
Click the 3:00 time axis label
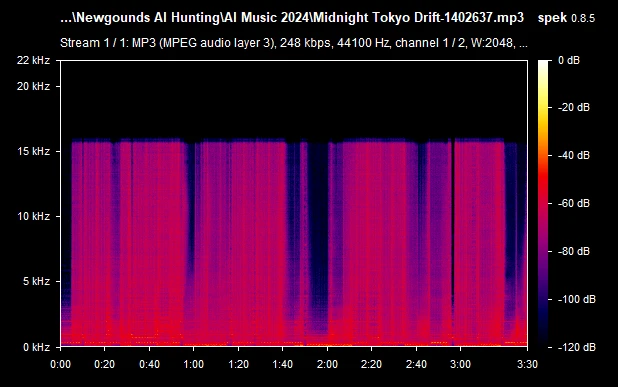(x=460, y=364)
